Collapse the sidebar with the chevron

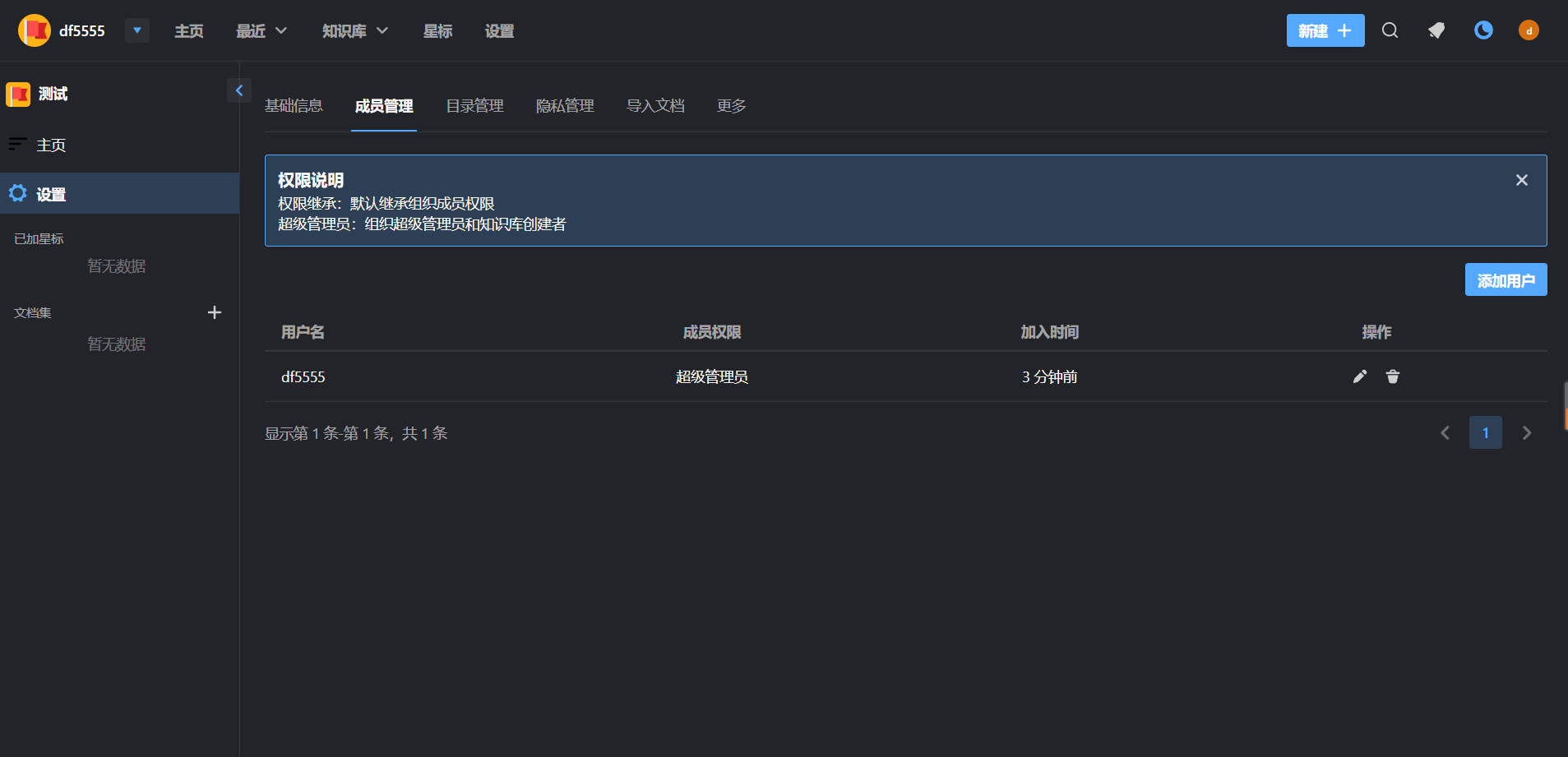[x=239, y=90]
